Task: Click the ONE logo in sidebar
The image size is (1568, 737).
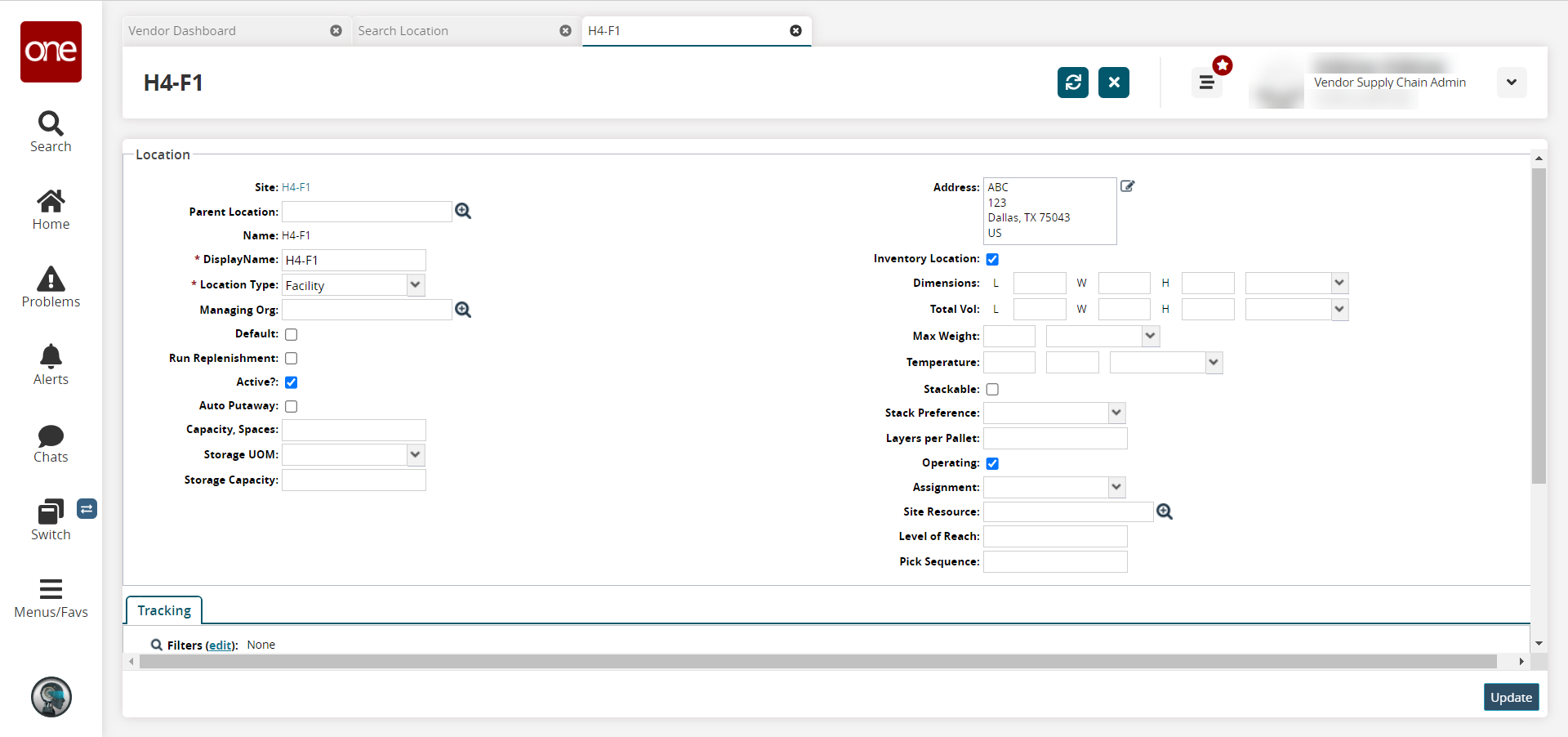Action: coord(51,51)
